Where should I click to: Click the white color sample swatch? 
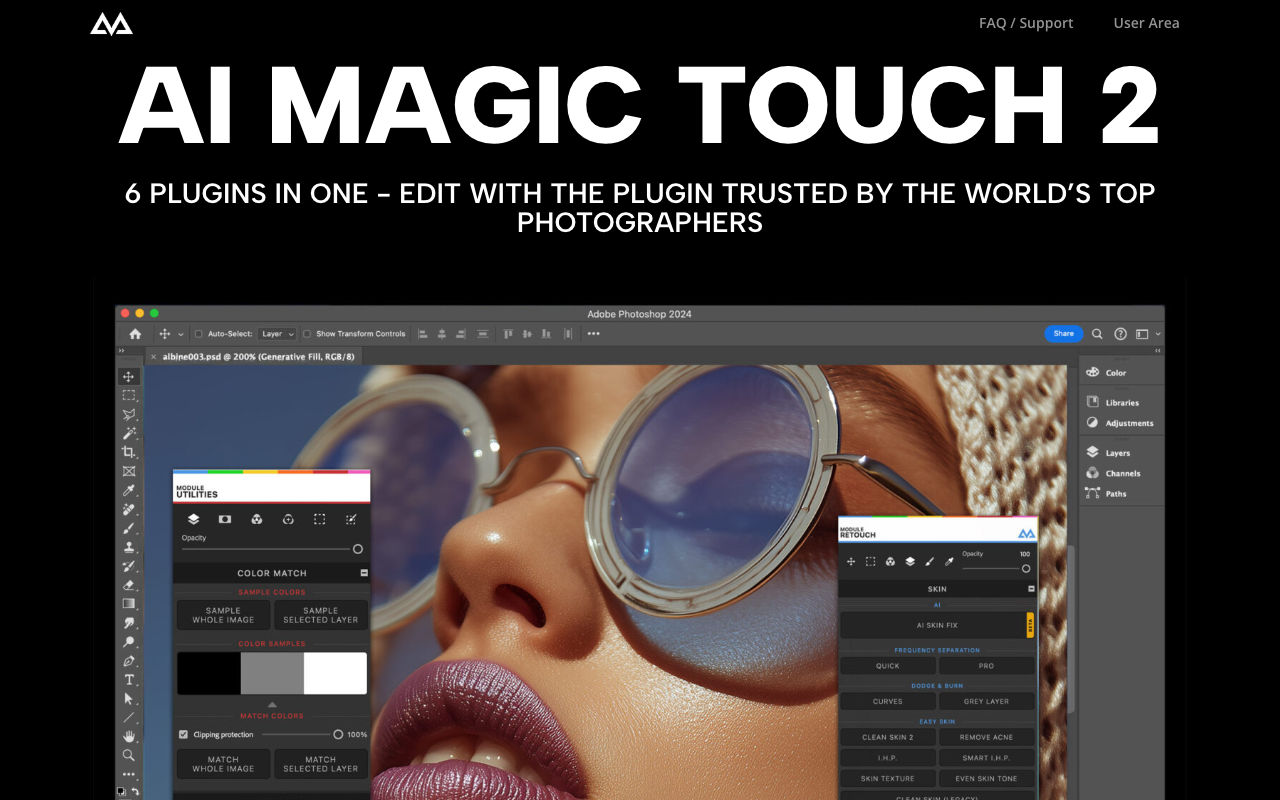coord(335,674)
